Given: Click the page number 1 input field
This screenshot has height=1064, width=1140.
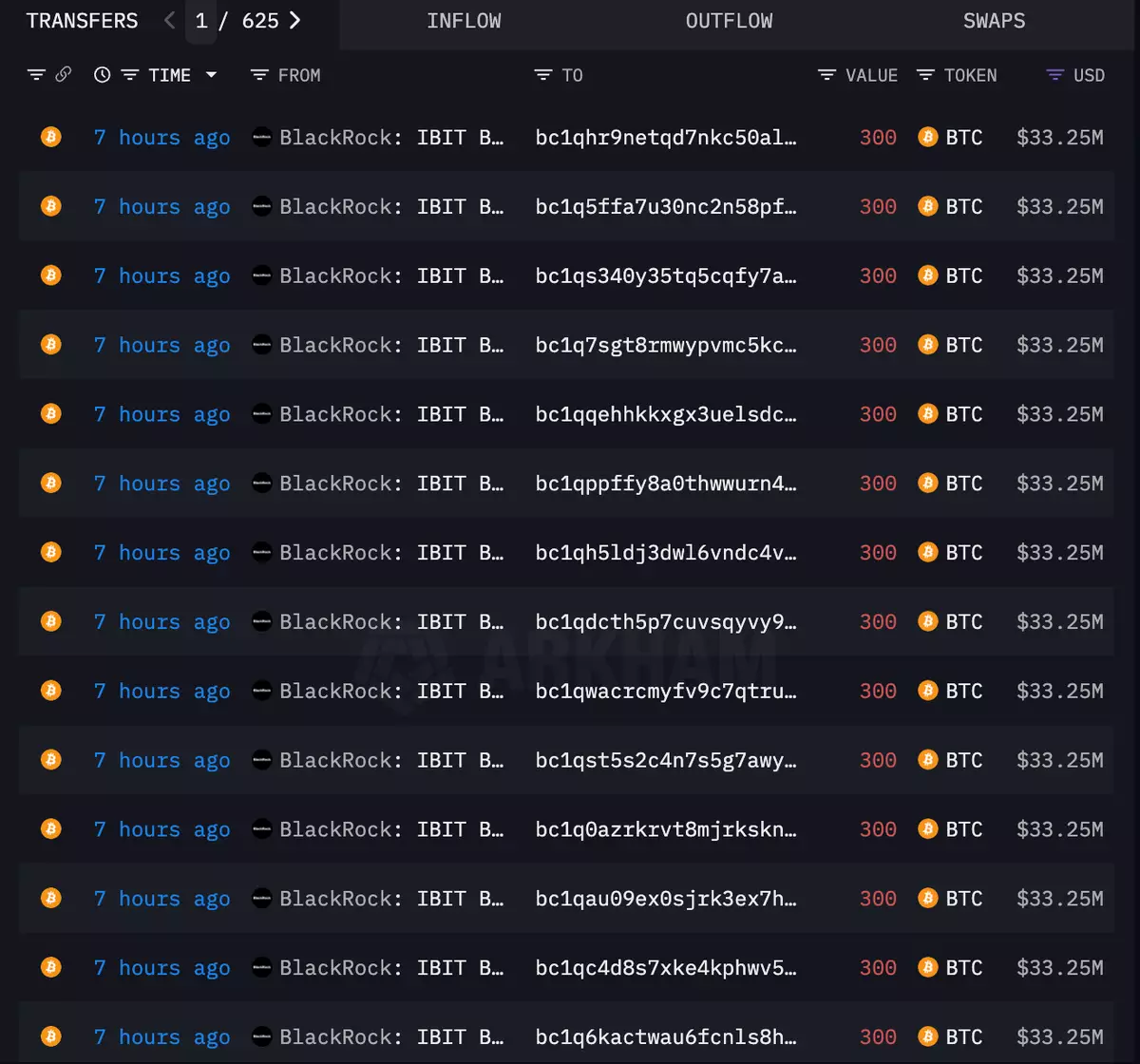Looking at the screenshot, I should pyautogui.click(x=201, y=21).
